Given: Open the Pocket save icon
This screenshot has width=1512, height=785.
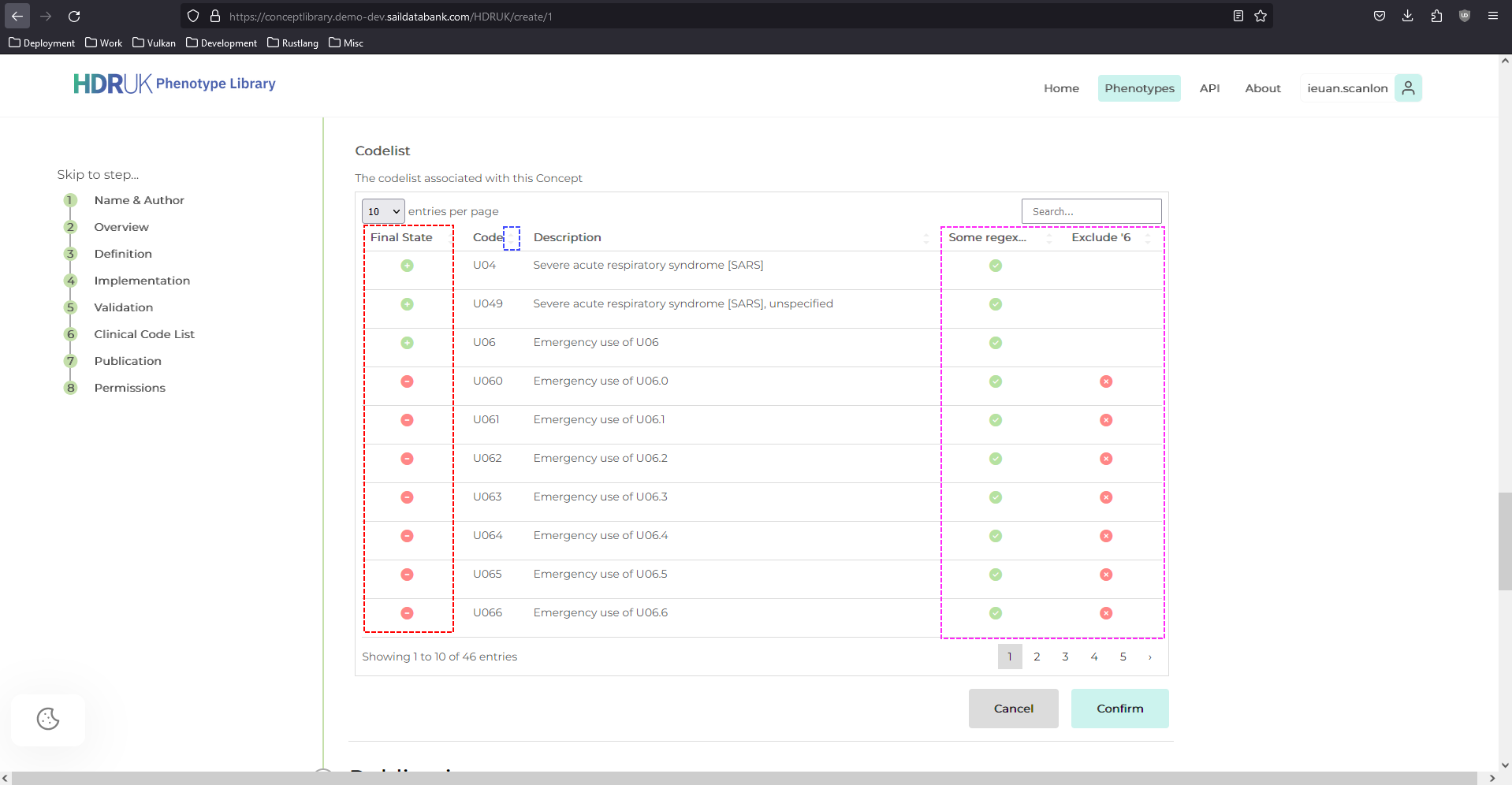Looking at the screenshot, I should pos(1380,16).
